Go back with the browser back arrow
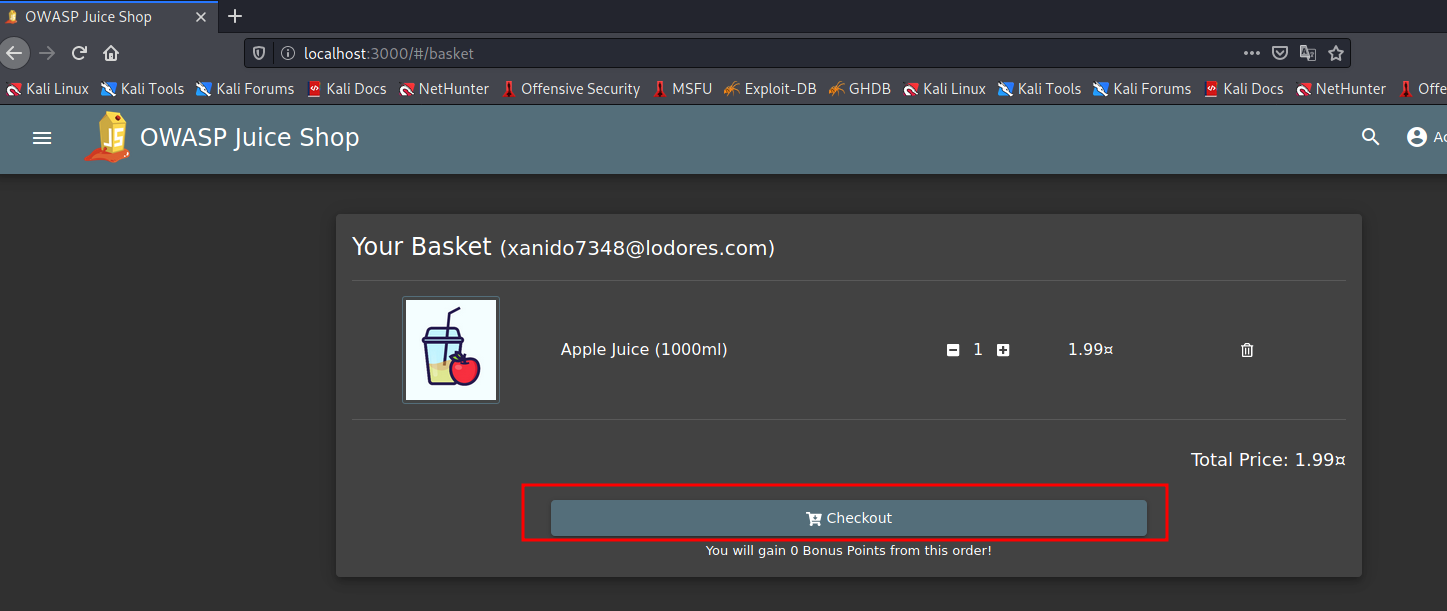This screenshot has height=611, width=1447. (13, 53)
